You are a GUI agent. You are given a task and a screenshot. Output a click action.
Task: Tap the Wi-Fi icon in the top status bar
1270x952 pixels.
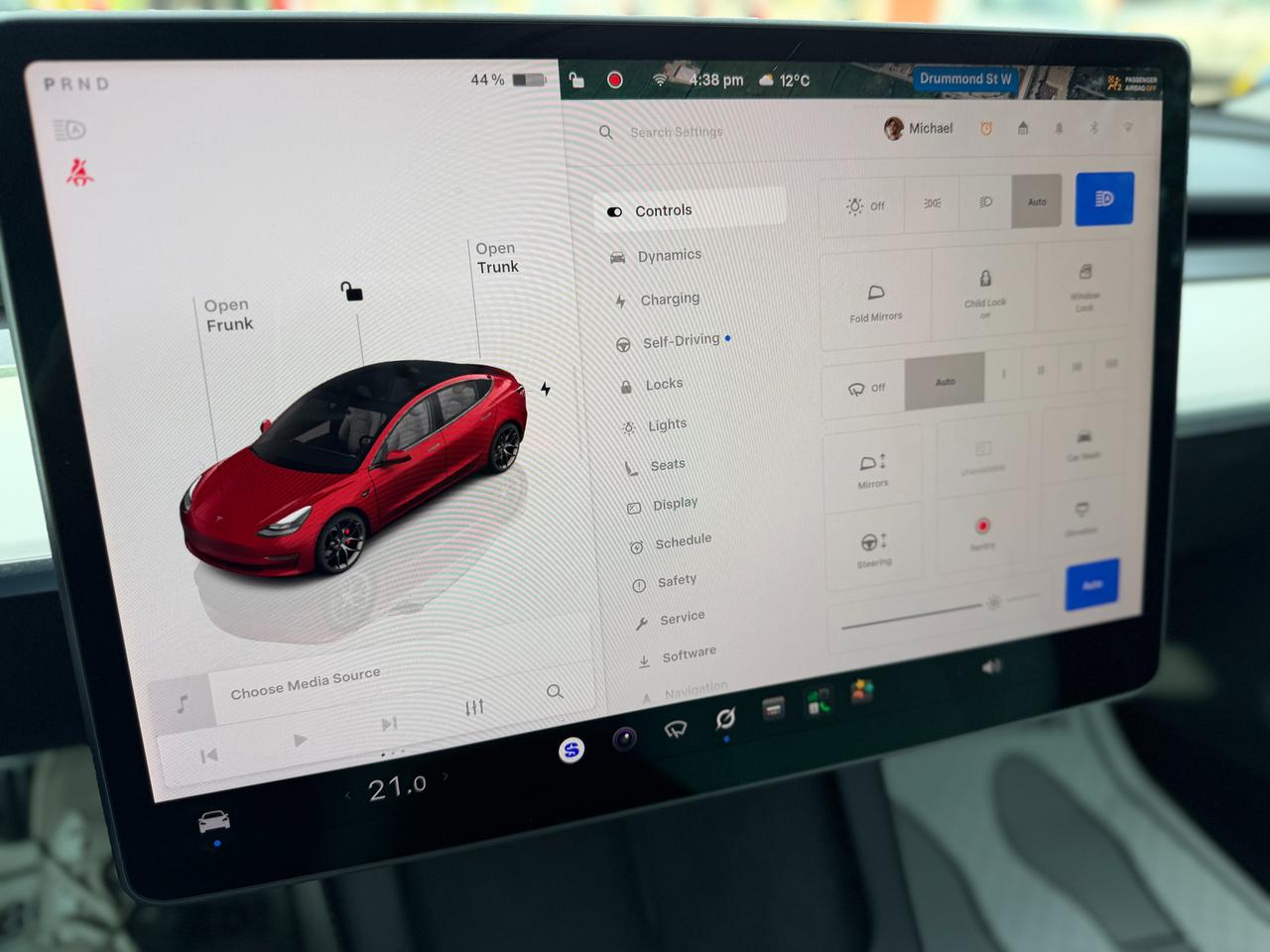click(x=660, y=79)
